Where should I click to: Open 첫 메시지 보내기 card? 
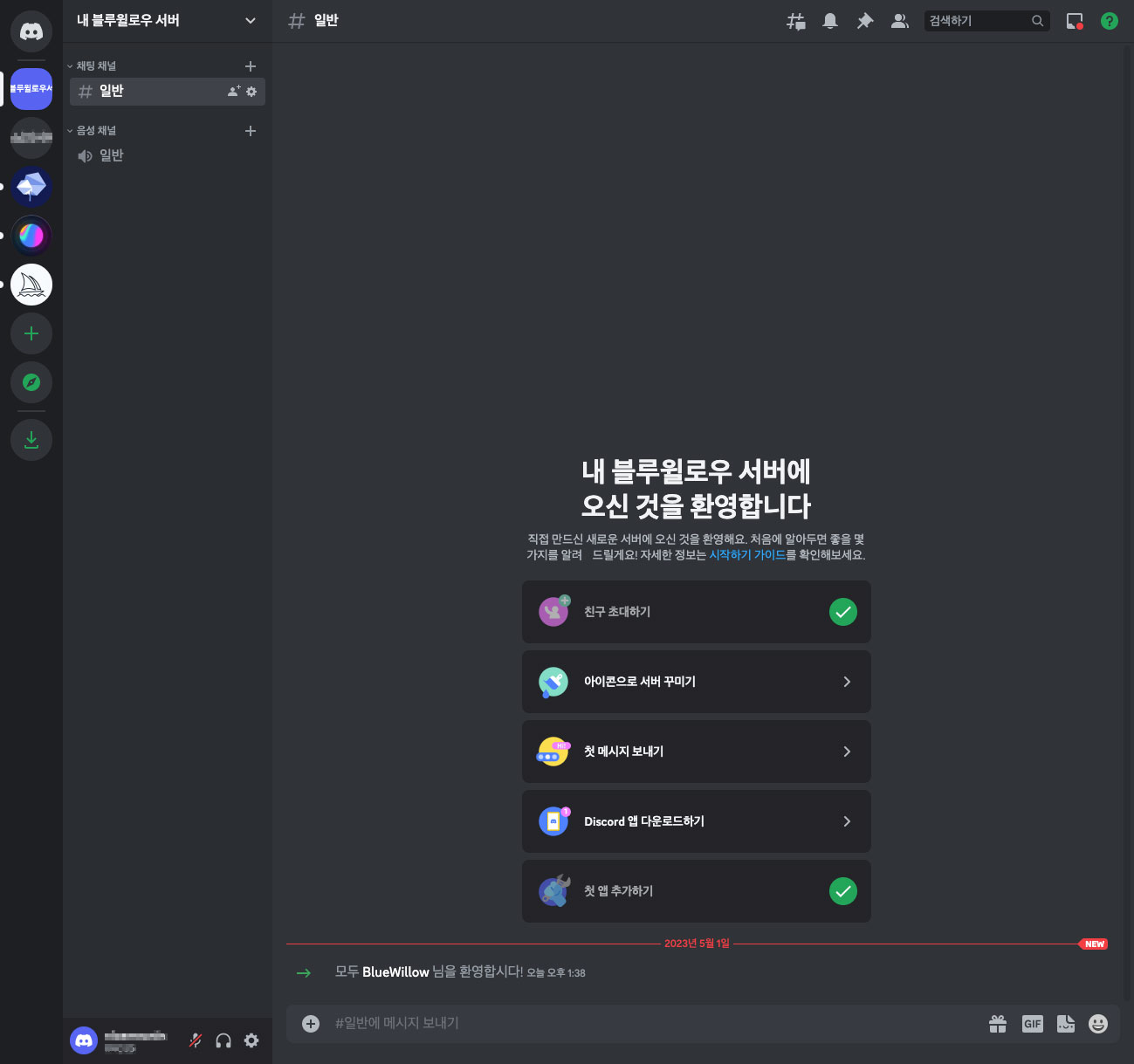(697, 752)
